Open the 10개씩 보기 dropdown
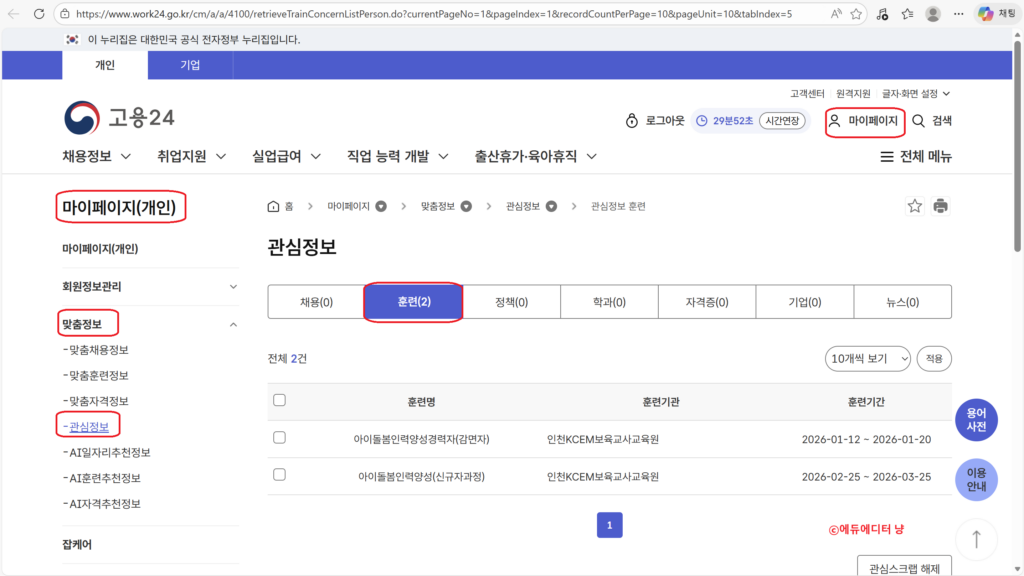 [x=867, y=358]
